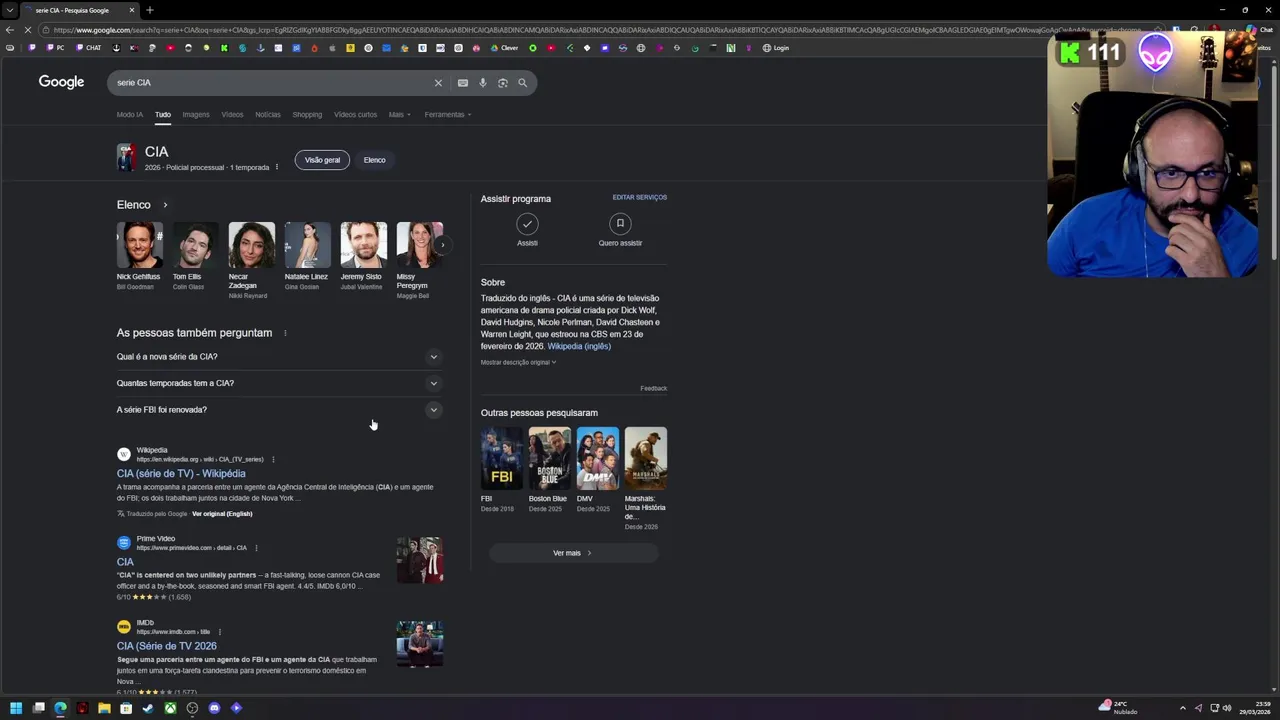Click the Ver original (English) link
The width and height of the screenshot is (1280, 720).
pyautogui.click(x=222, y=514)
